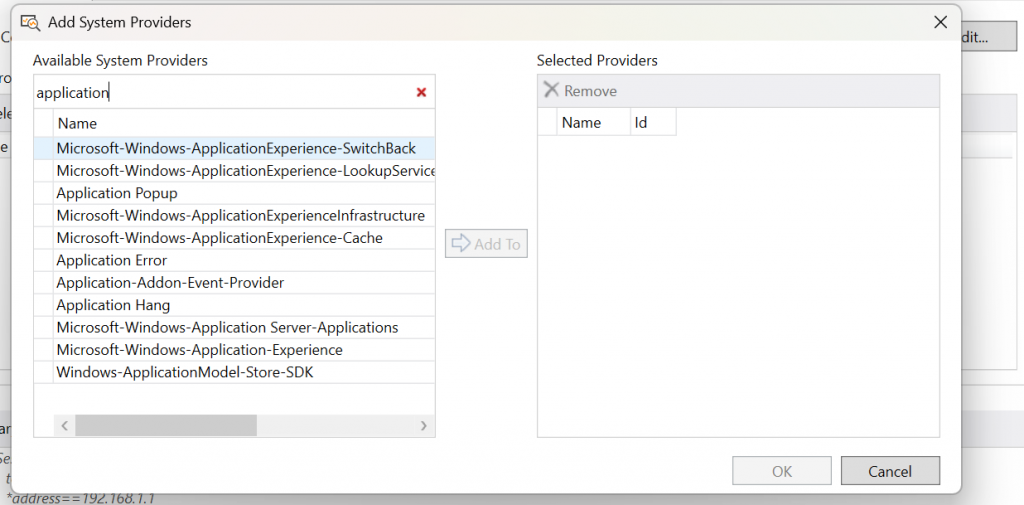Select the Application Hang provider
Viewport: 1024px width, 505px height.
(x=235, y=305)
